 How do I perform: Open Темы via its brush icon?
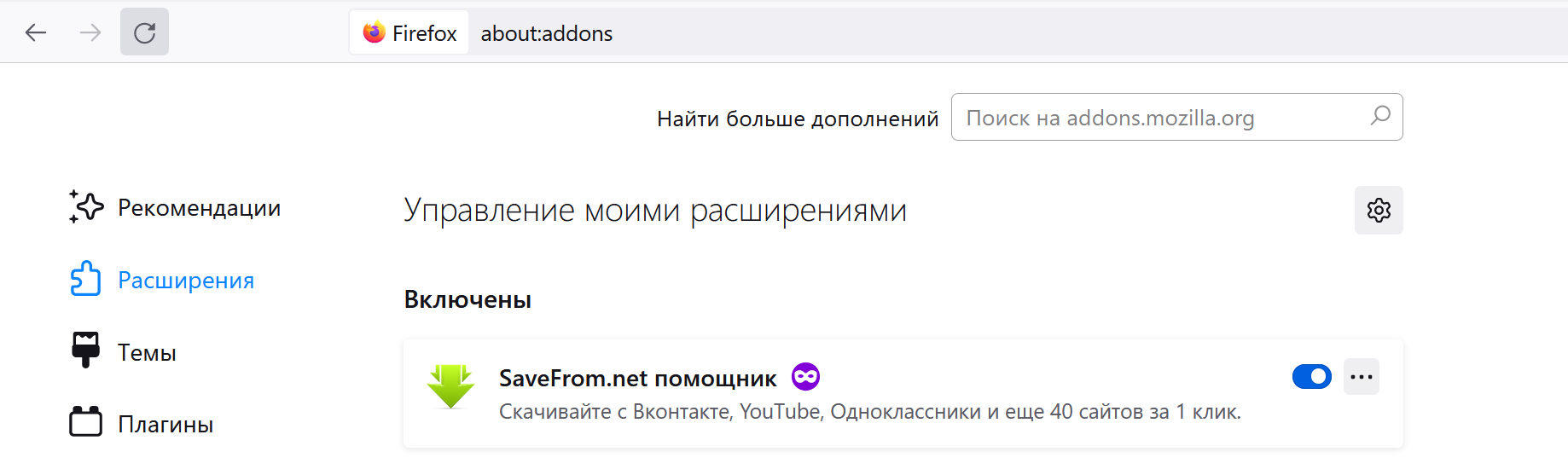click(x=86, y=350)
